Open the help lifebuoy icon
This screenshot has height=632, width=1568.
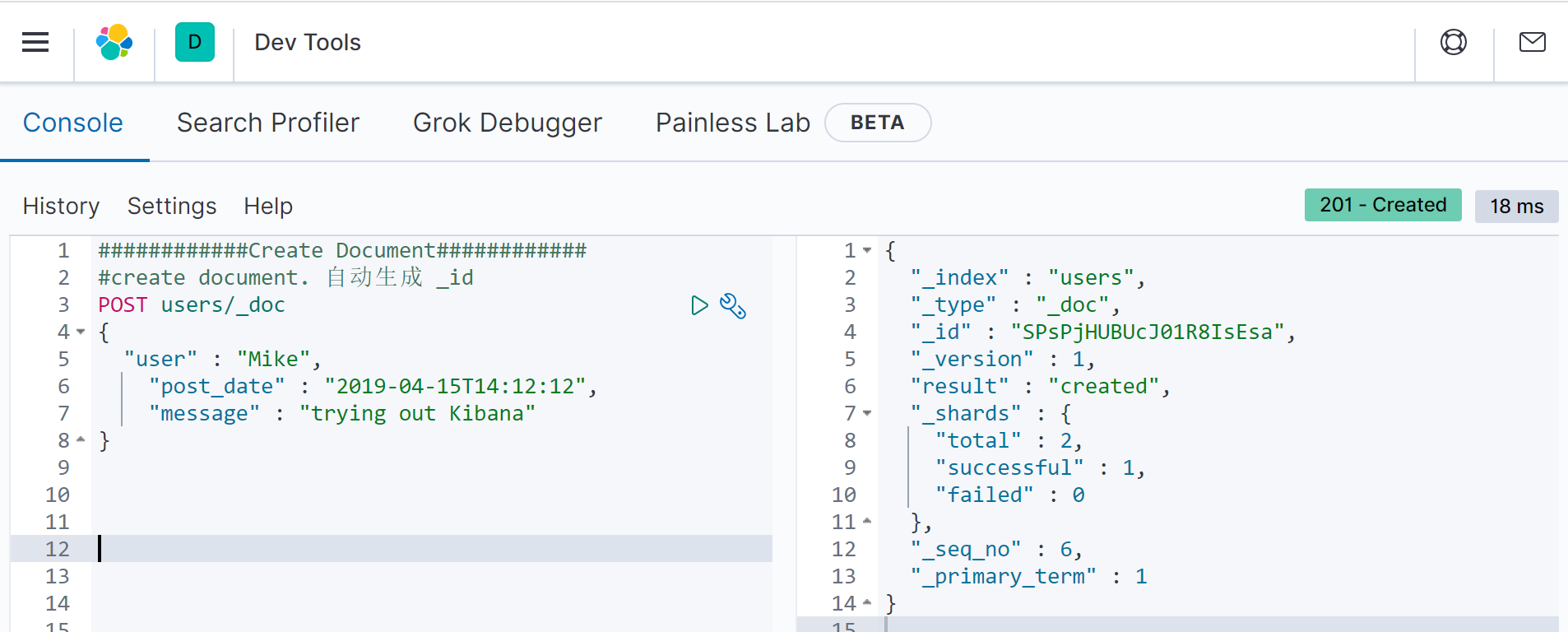point(1454,42)
